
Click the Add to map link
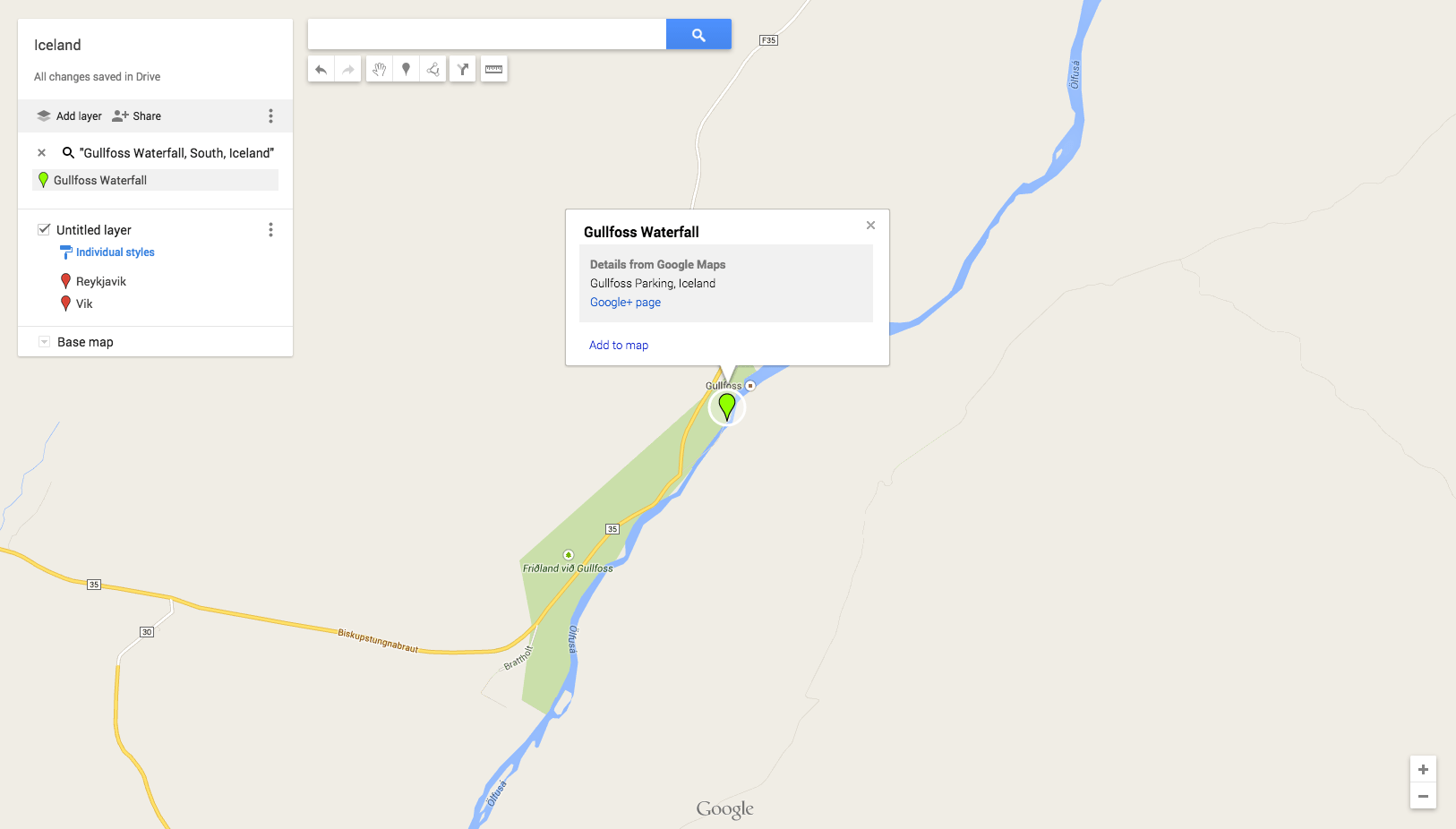tap(619, 345)
